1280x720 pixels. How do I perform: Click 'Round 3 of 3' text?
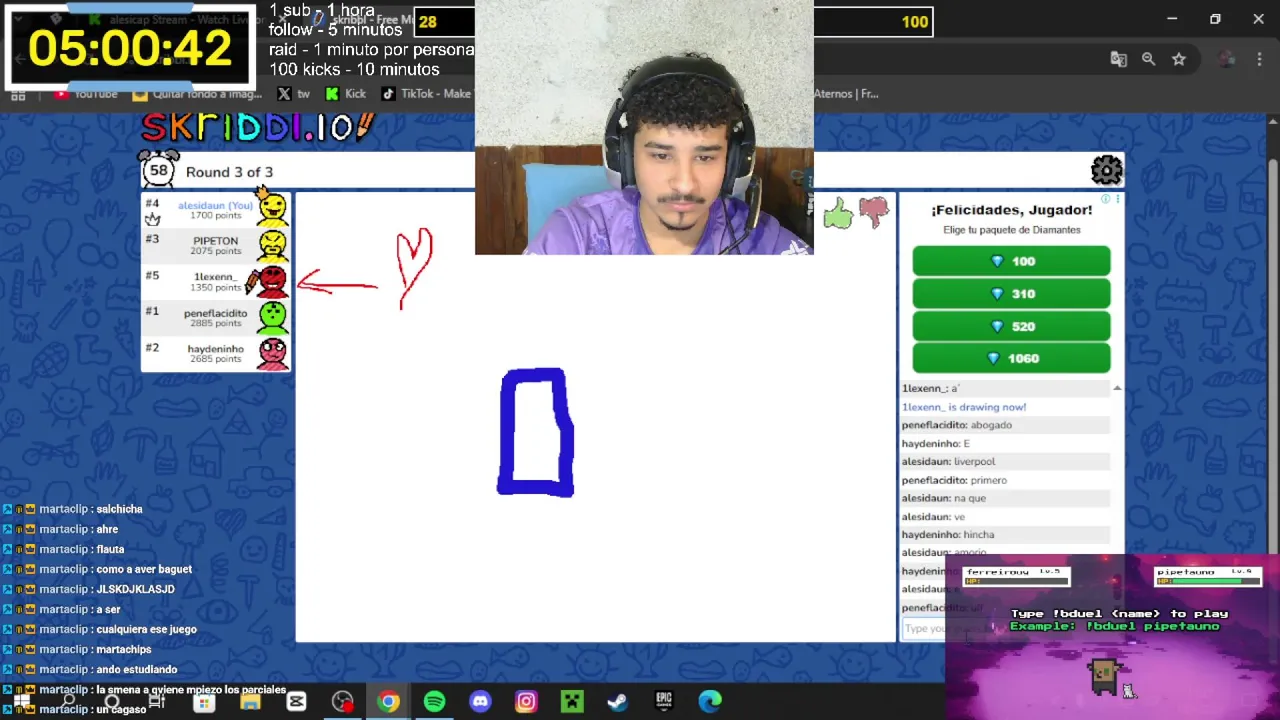point(229,172)
